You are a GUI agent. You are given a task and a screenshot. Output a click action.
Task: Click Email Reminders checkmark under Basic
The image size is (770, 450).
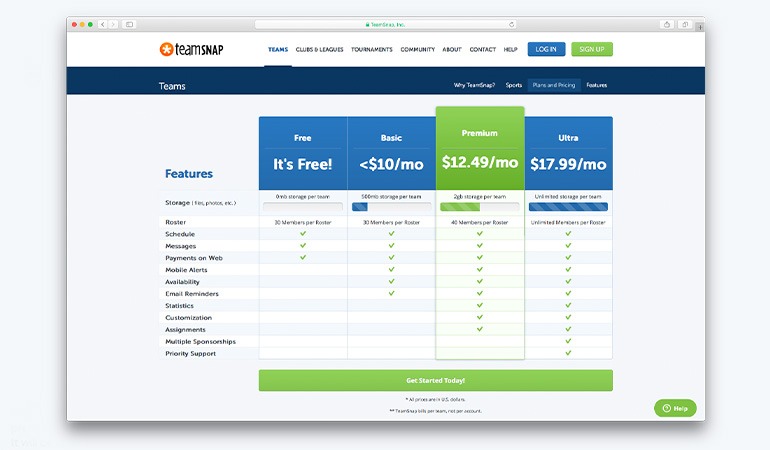(x=391, y=293)
